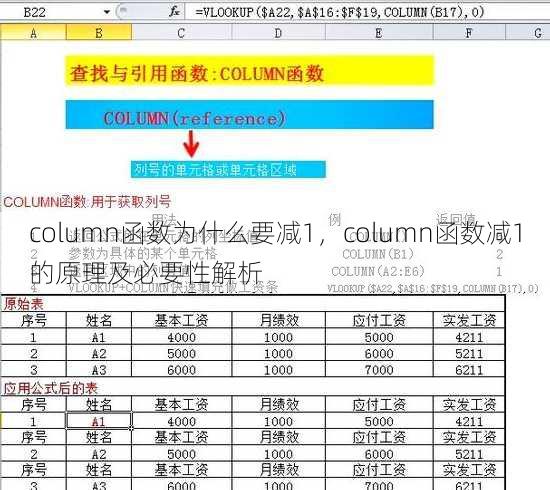Select 应付工资 6000 in applied table row A2
The image size is (550, 490).
pos(379,454)
